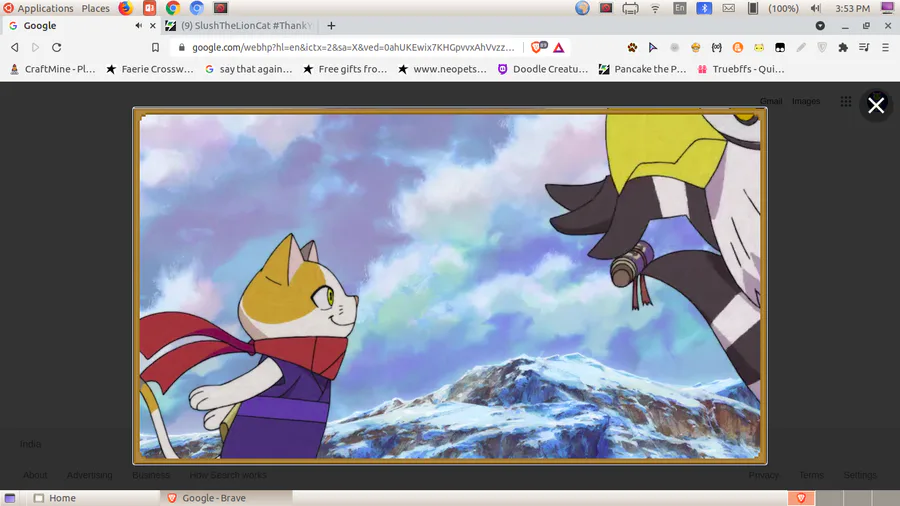Open the grey circular extension icon
The image size is (900, 506).
coord(674,48)
